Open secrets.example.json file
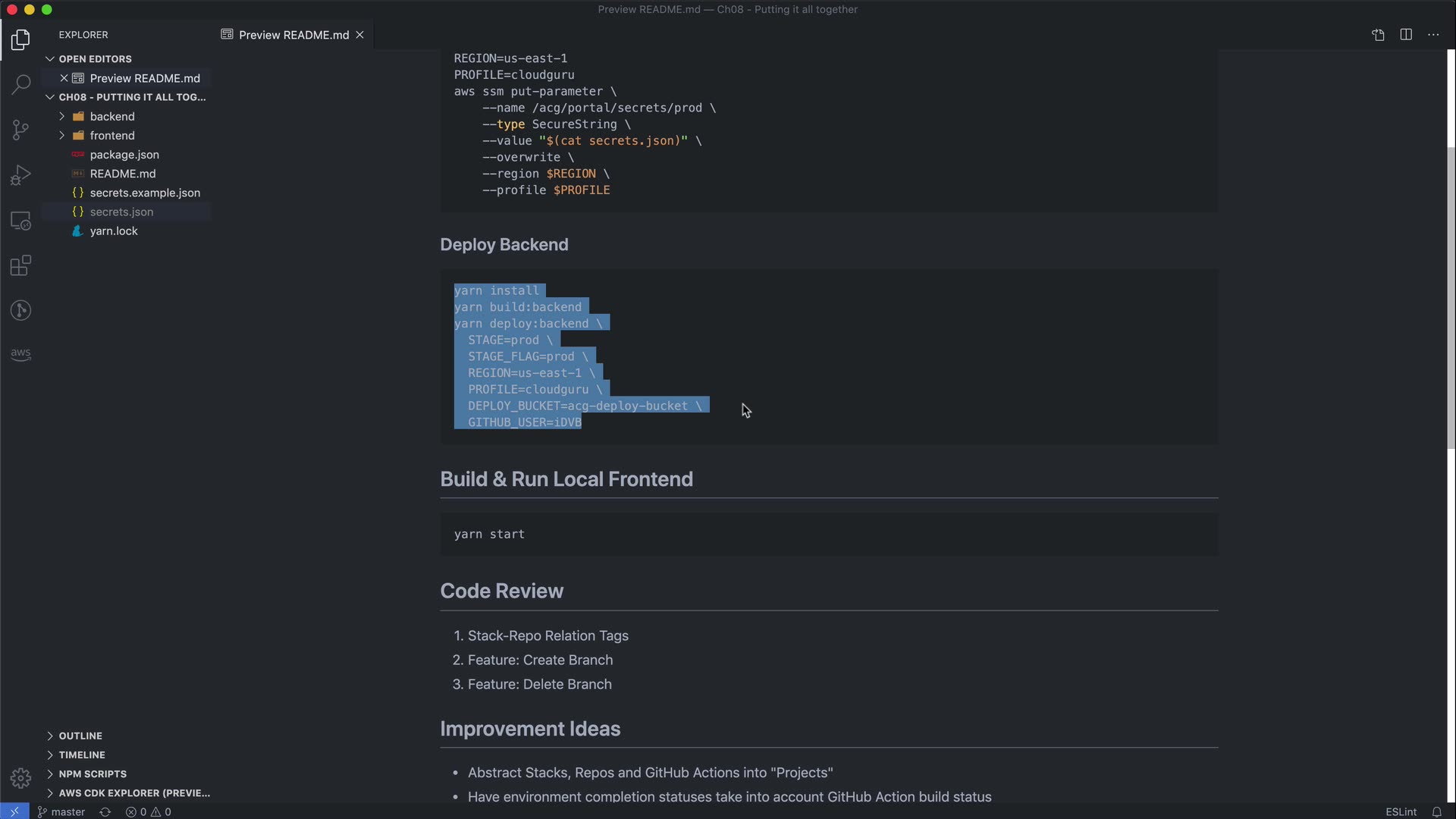The width and height of the screenshot is (1456, 819). coord(145,193)
